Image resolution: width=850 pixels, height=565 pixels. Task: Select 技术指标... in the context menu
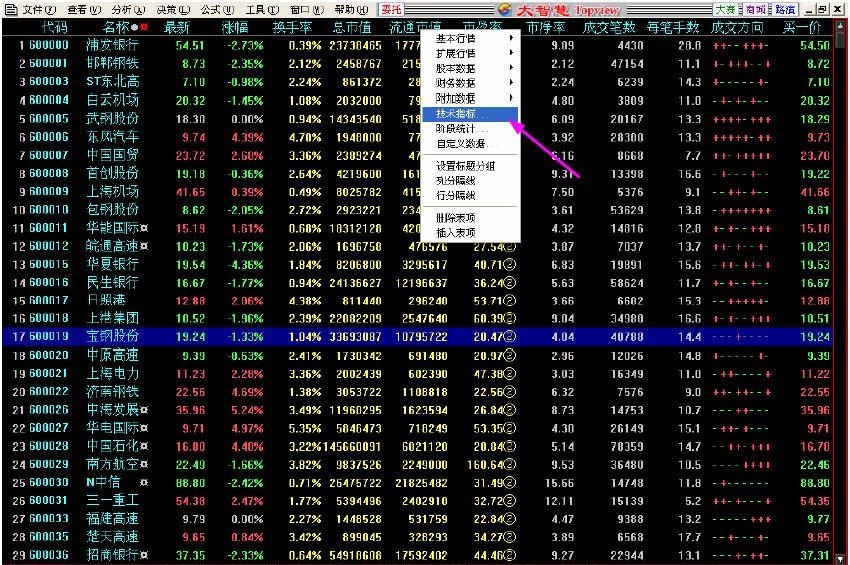[x=470, y=114]
